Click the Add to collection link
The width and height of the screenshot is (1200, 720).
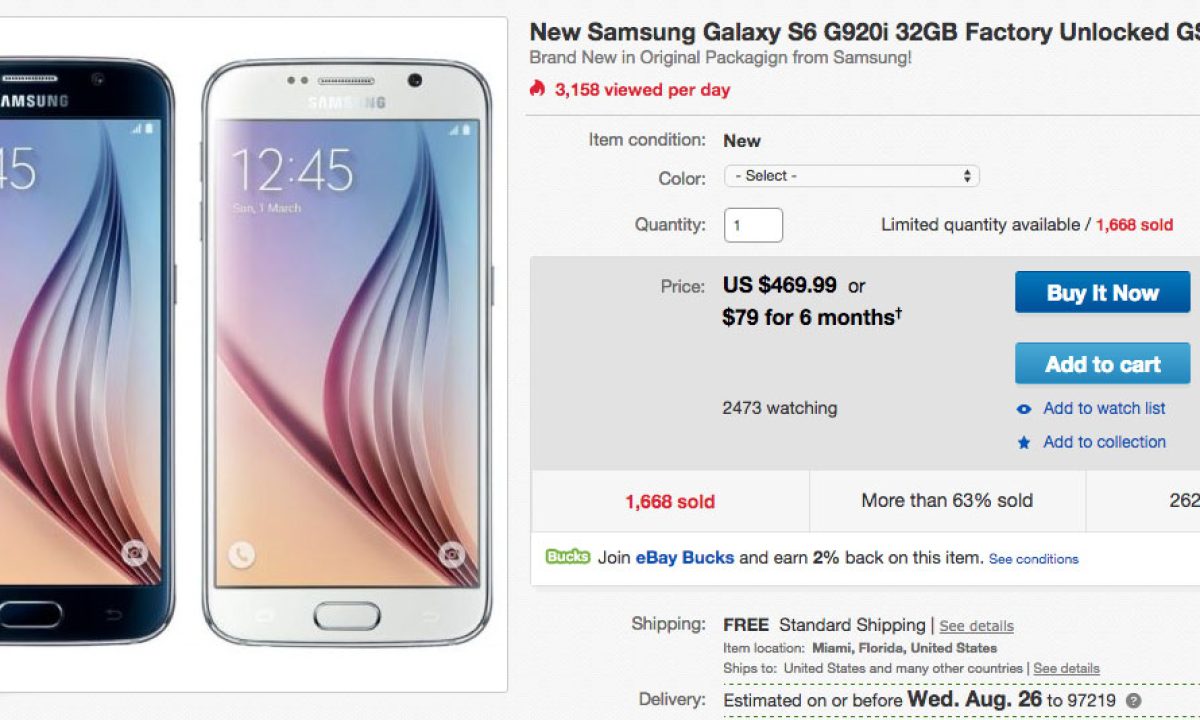coord(1104,442)
